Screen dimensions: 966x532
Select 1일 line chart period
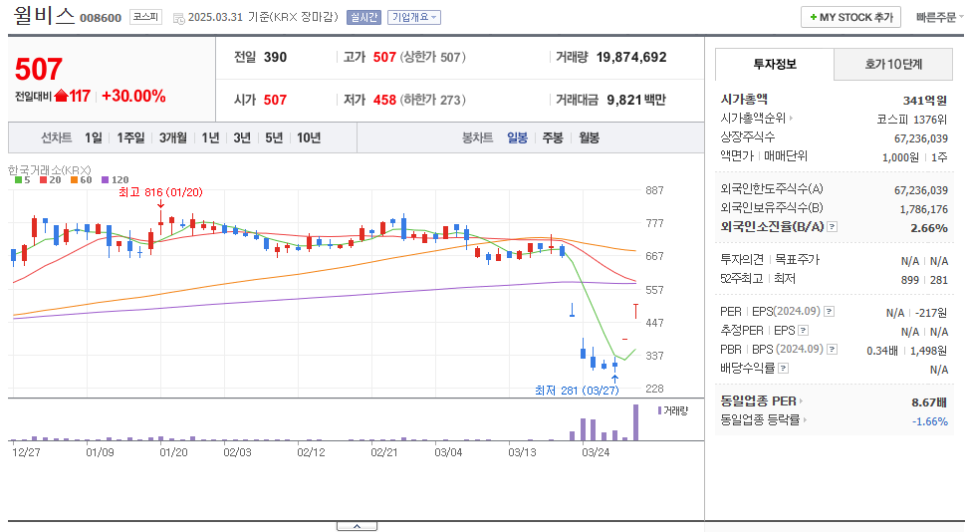point(94,138)
